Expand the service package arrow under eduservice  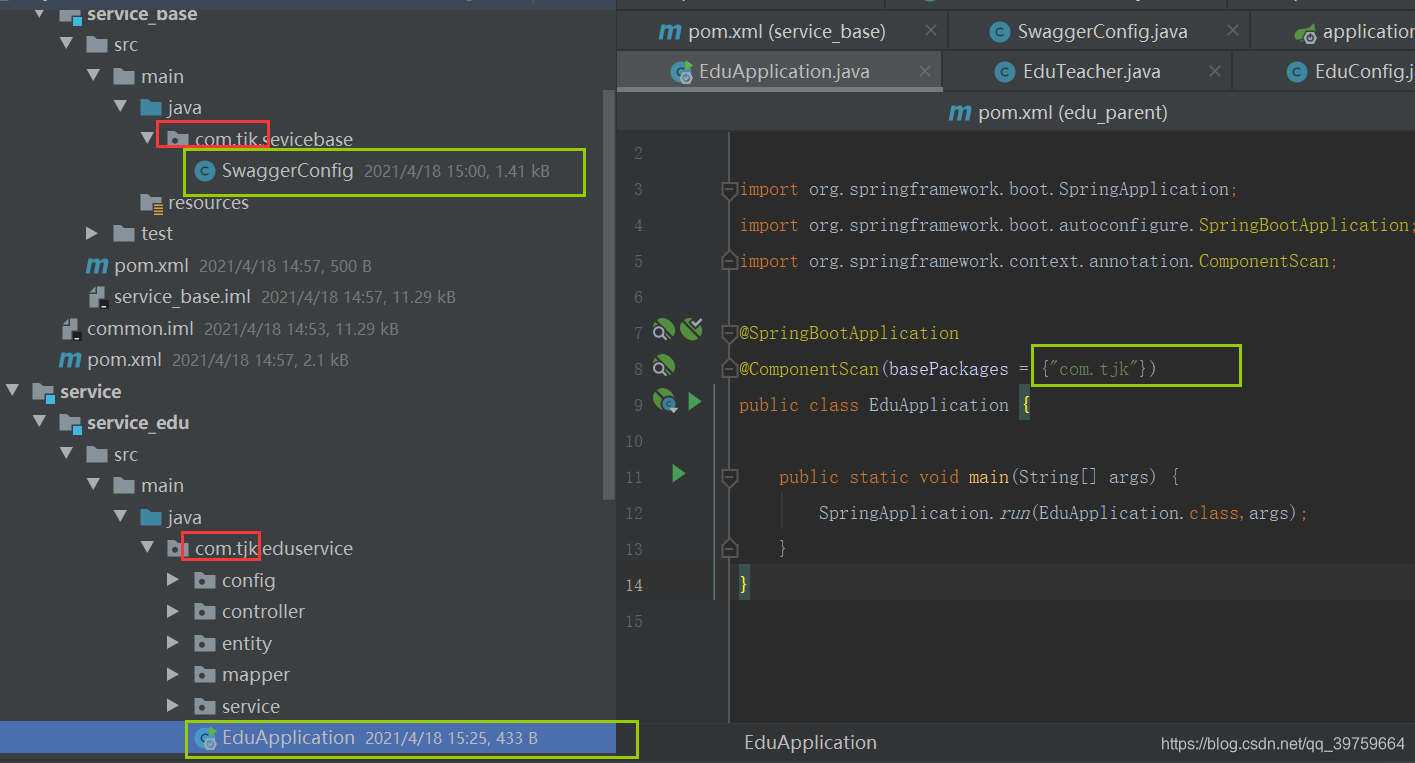pos(174,706)
